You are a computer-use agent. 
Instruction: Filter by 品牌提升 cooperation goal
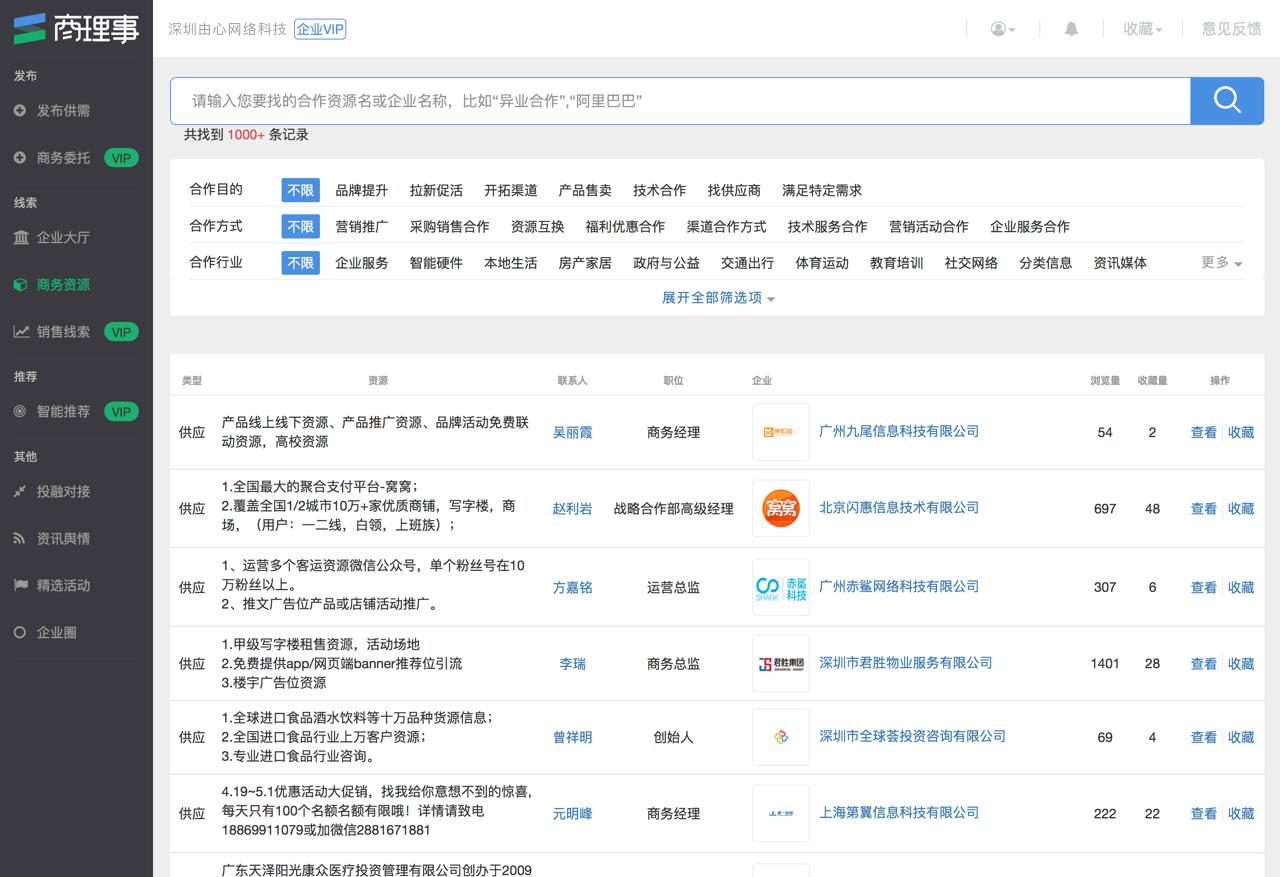pos(361,190)
